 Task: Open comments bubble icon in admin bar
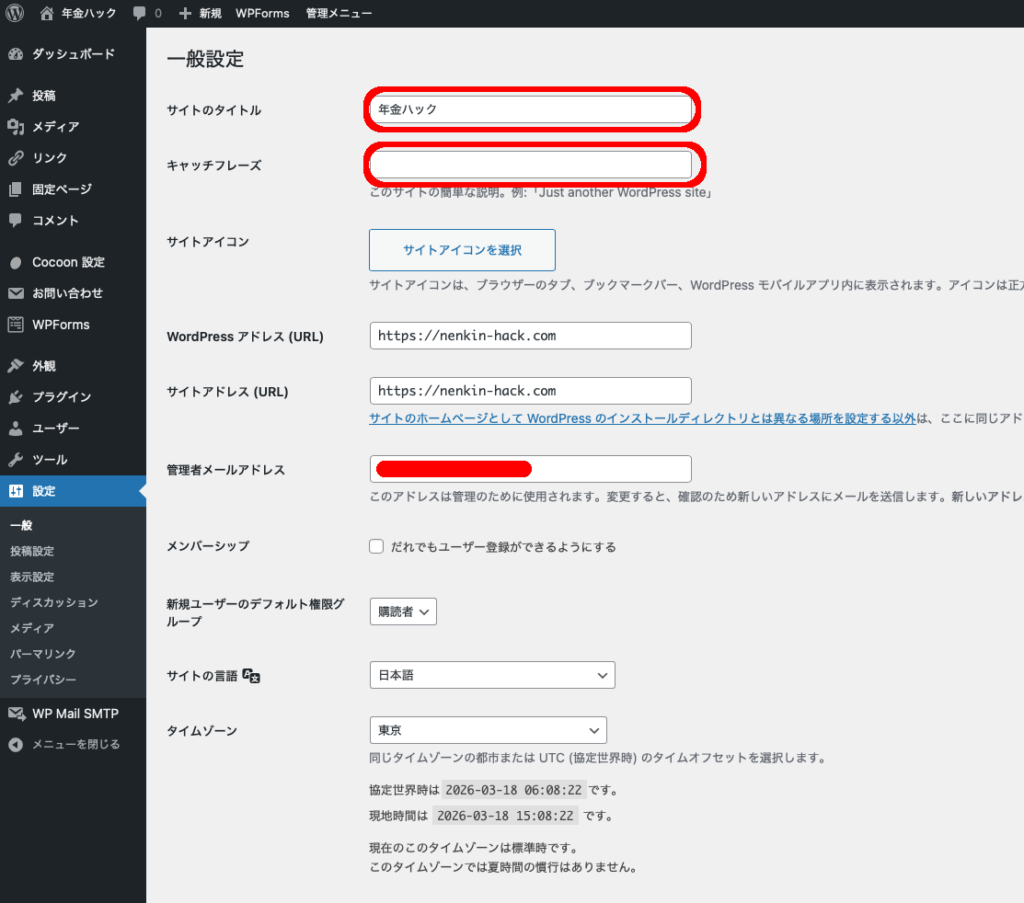point(139,13)
